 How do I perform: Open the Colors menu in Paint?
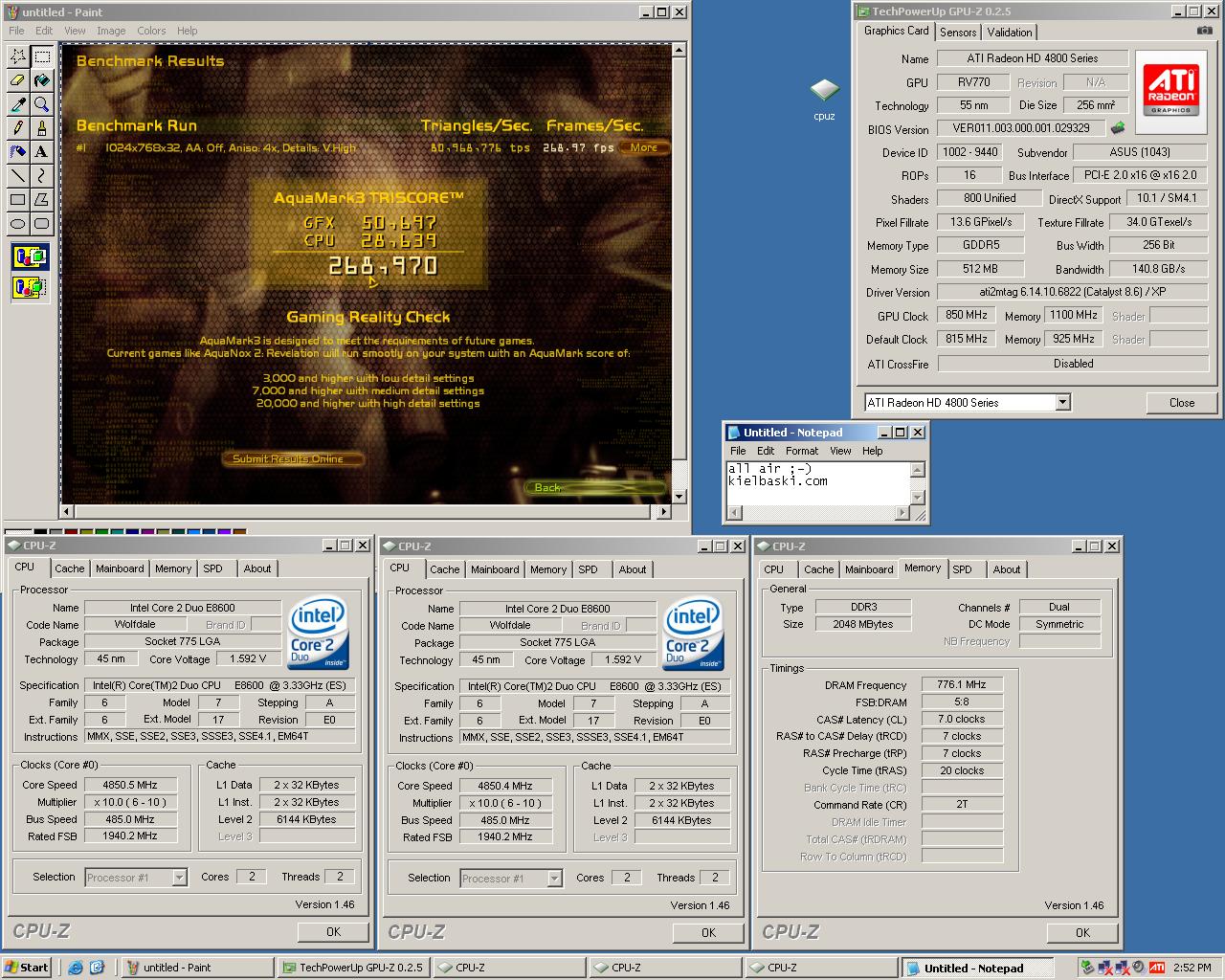(x=151, y=31)
